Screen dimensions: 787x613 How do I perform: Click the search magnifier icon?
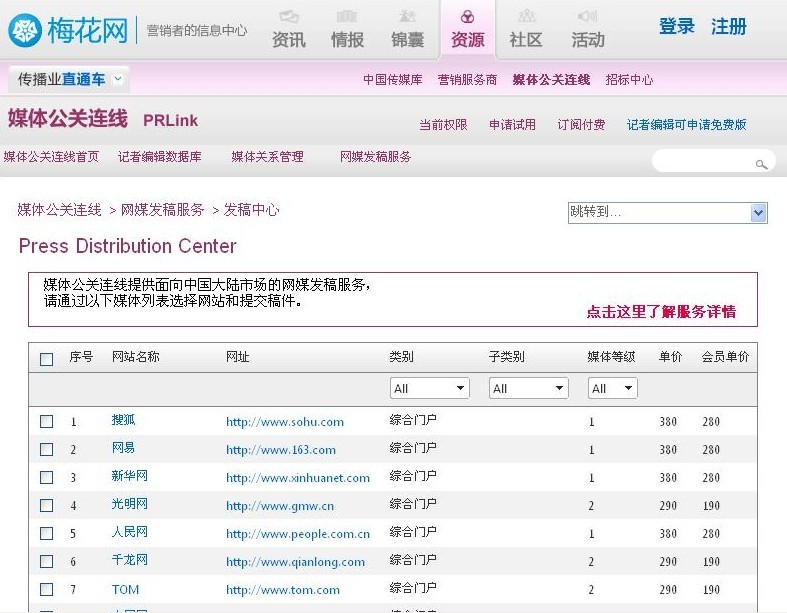tap(761, 164)
